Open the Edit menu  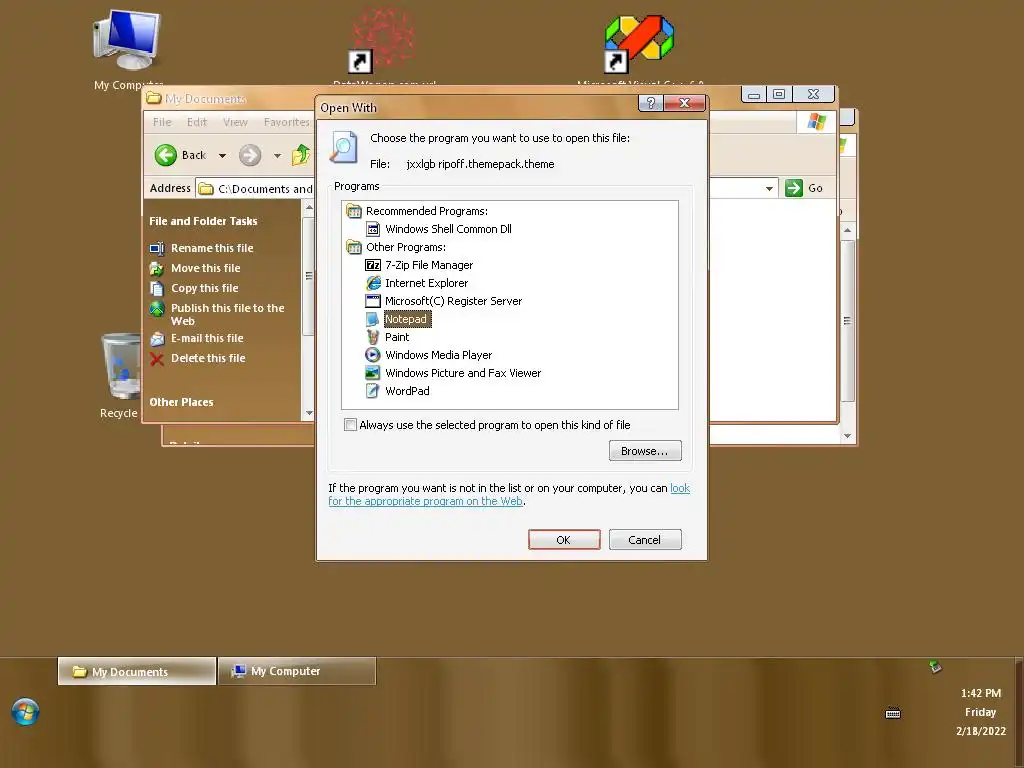[x=197, y=122]
